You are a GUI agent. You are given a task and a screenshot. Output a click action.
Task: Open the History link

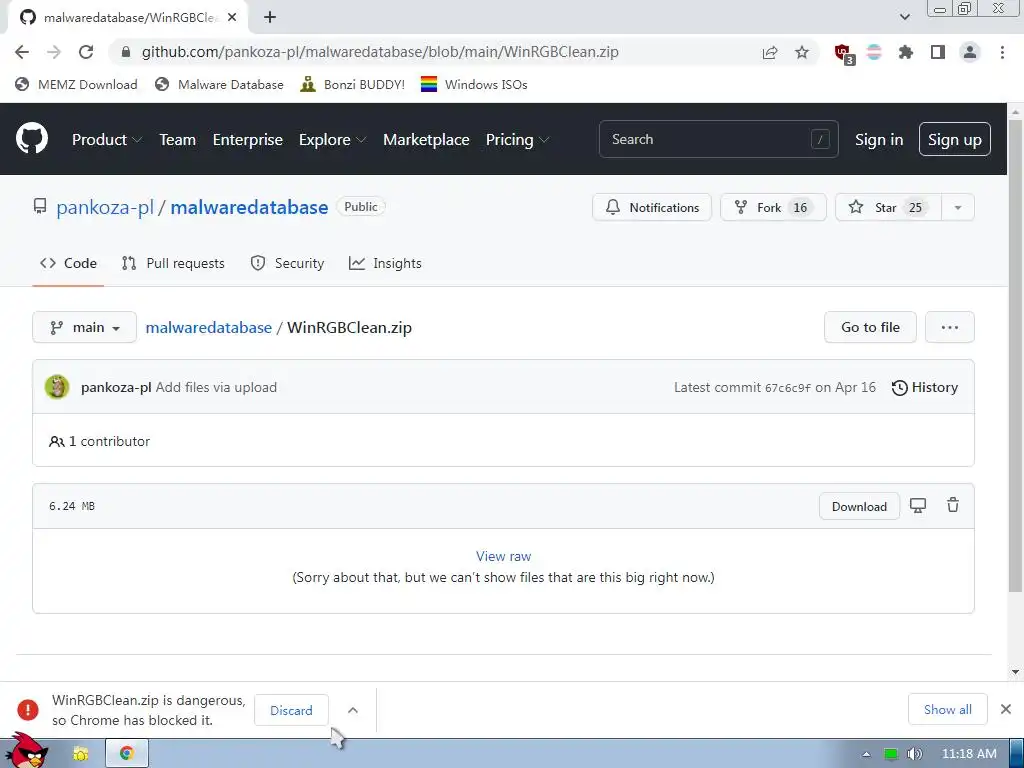point(925,387)
